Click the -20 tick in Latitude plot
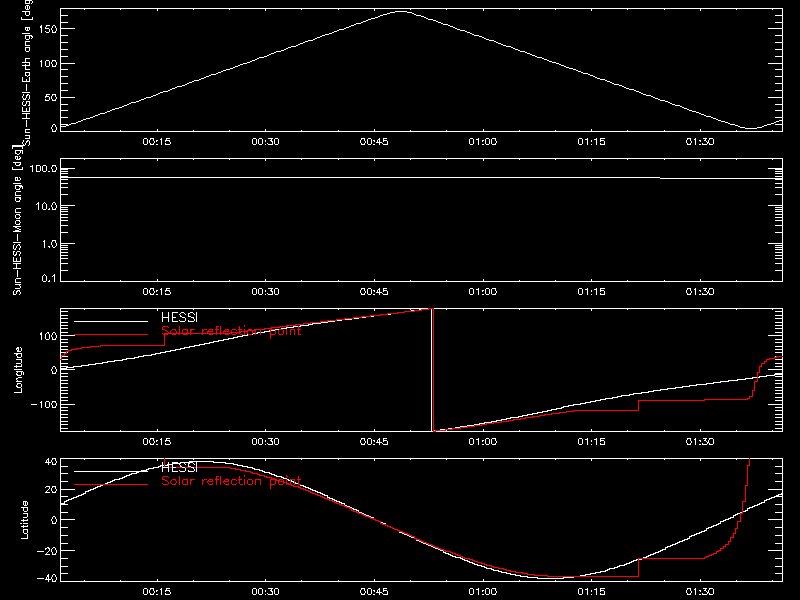Viewport: 800px width, 600px height. pos(47,551)
